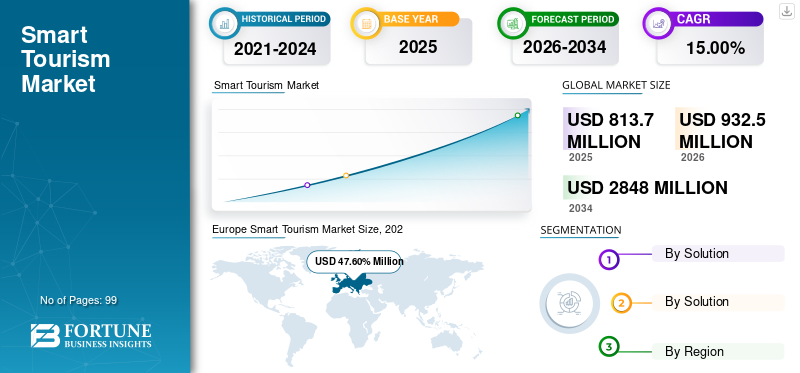The image size is (800, 373).
Task: Click the orange marker on the growth chart
Action: point(346,175)
